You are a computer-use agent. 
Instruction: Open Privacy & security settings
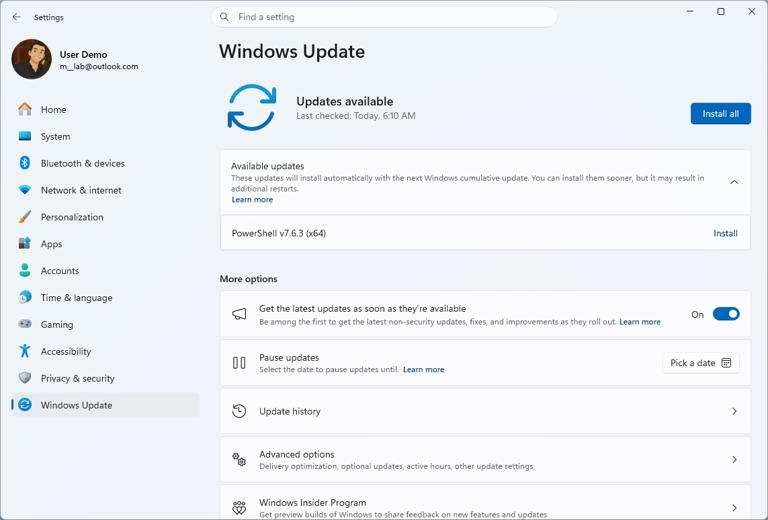(105, 378)
